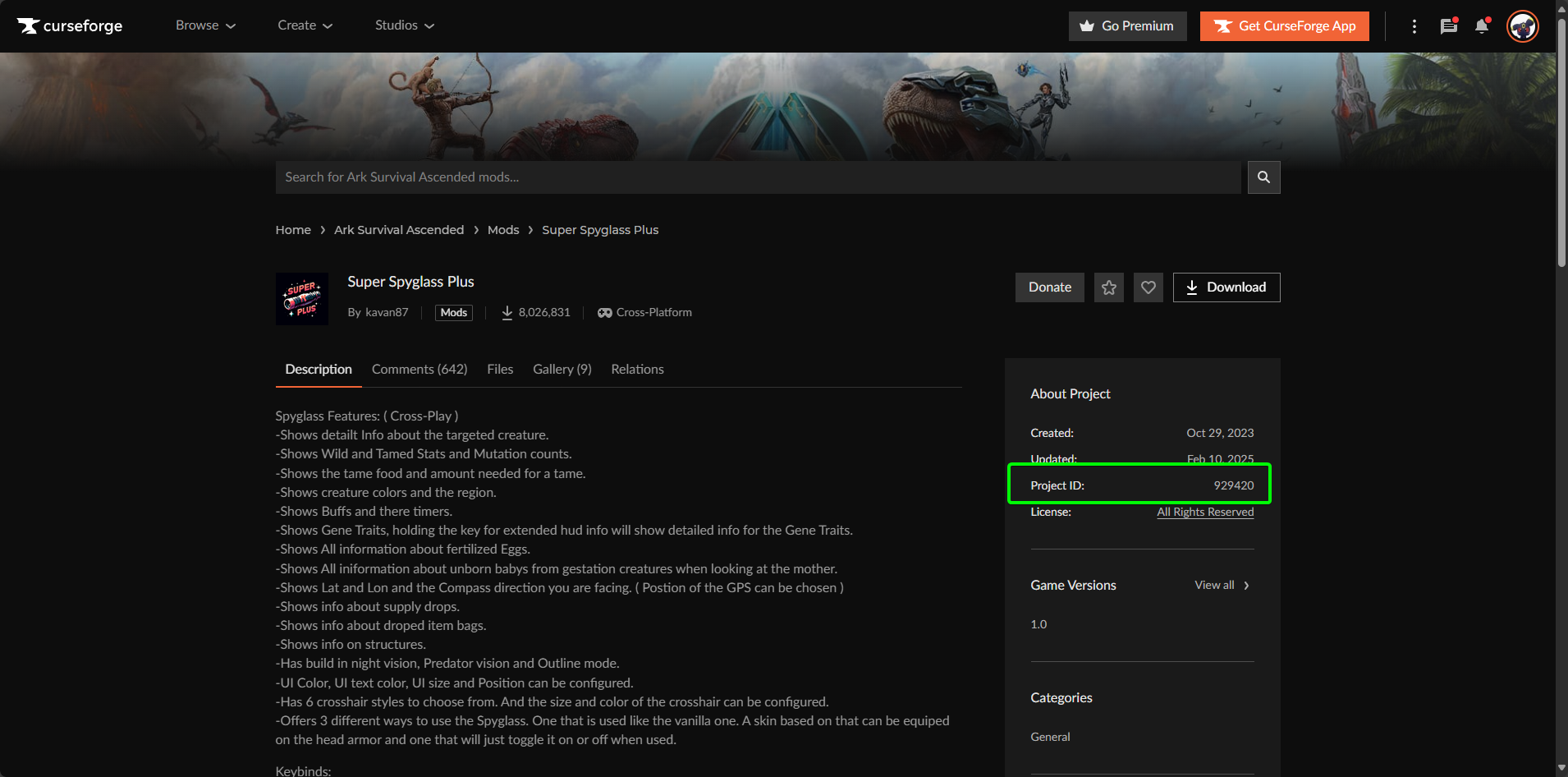Follow the project with star icon
The height and width of the screenshot is (777, 1568).
1109,287
